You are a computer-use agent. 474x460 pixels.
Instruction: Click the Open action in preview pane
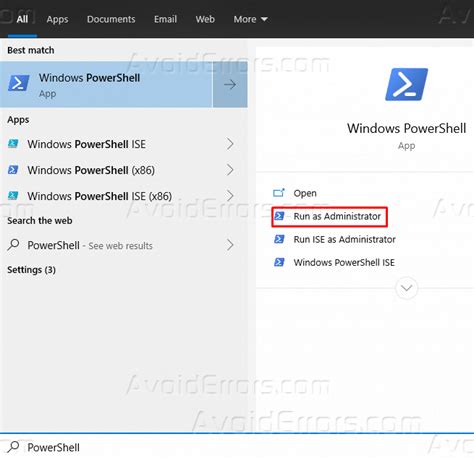pos(305,193)
